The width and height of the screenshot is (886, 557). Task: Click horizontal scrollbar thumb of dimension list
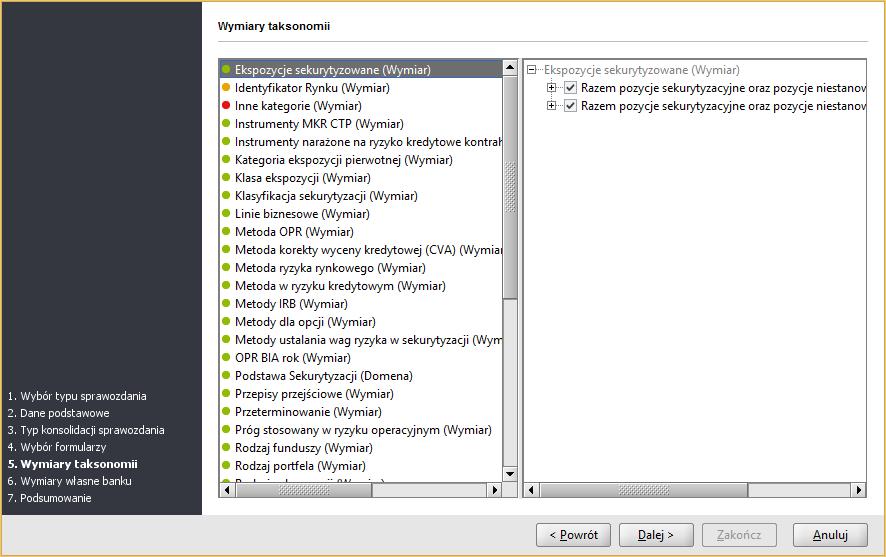pos(303,490)
